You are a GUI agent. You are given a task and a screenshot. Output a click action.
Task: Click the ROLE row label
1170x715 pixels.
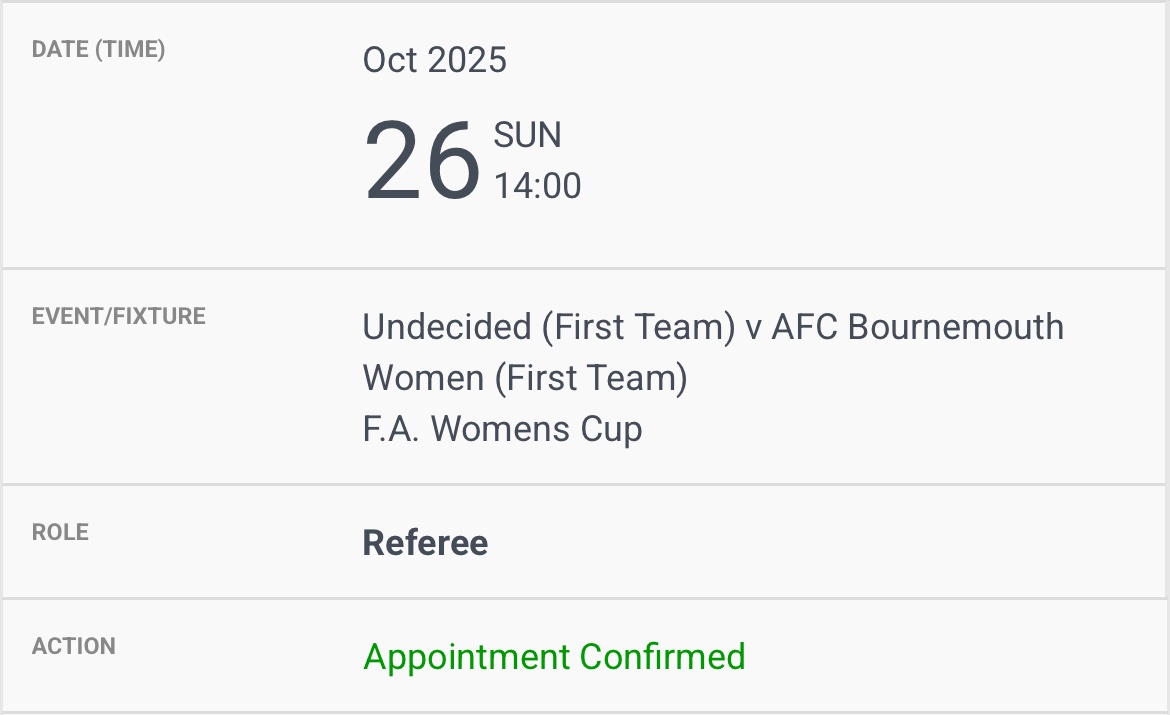pos(60,532)
